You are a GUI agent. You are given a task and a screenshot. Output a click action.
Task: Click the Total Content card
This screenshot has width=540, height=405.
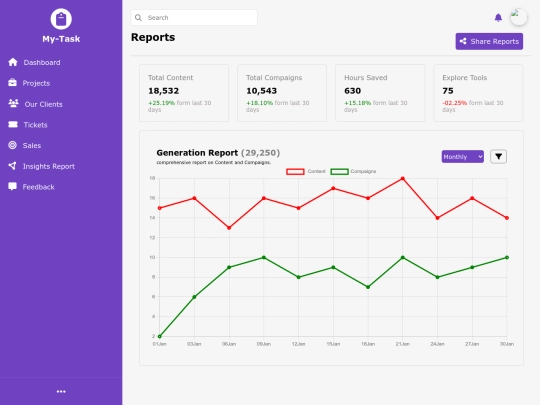[x=184, y=93]
